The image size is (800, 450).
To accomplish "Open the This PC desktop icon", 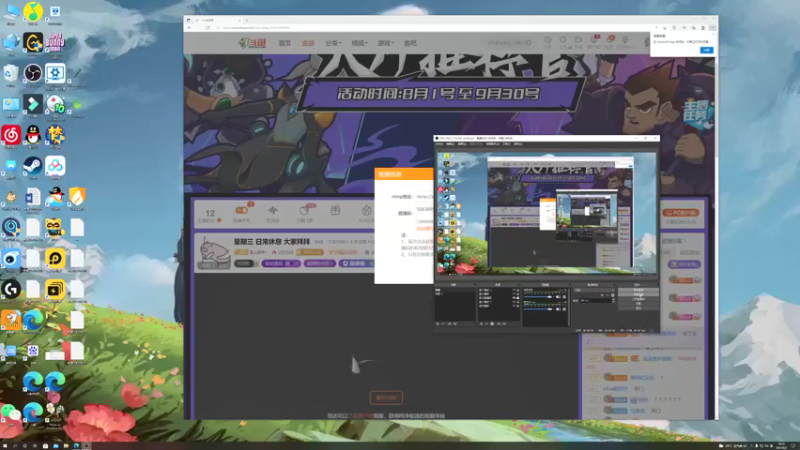I will [11, 11].
